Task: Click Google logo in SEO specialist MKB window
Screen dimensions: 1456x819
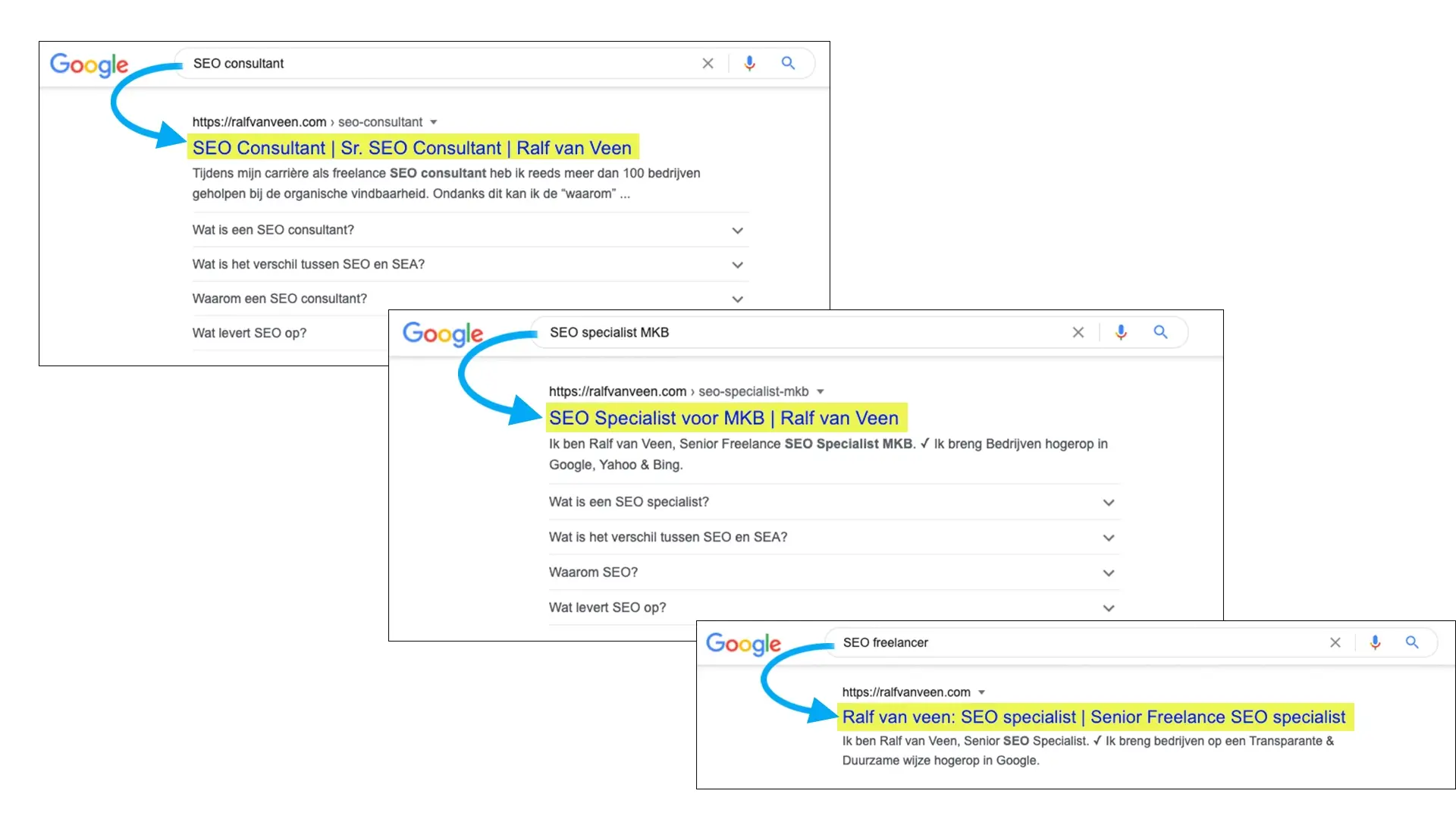Action: (x=443, y=334)
